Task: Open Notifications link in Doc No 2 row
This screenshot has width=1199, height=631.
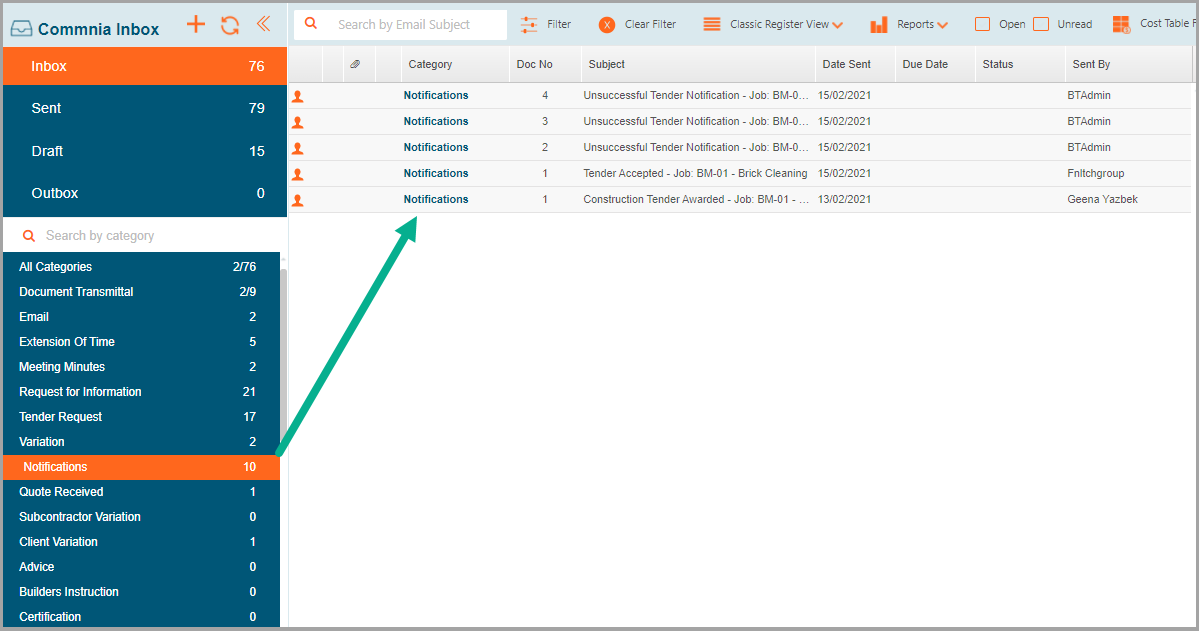Action: pos(436,148)
